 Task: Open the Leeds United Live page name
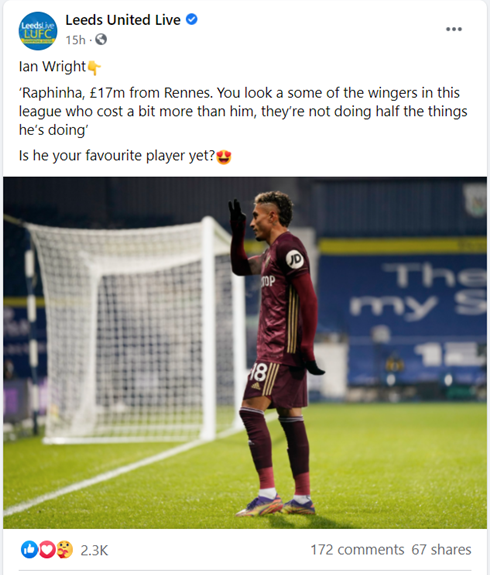tap(123, 20)
